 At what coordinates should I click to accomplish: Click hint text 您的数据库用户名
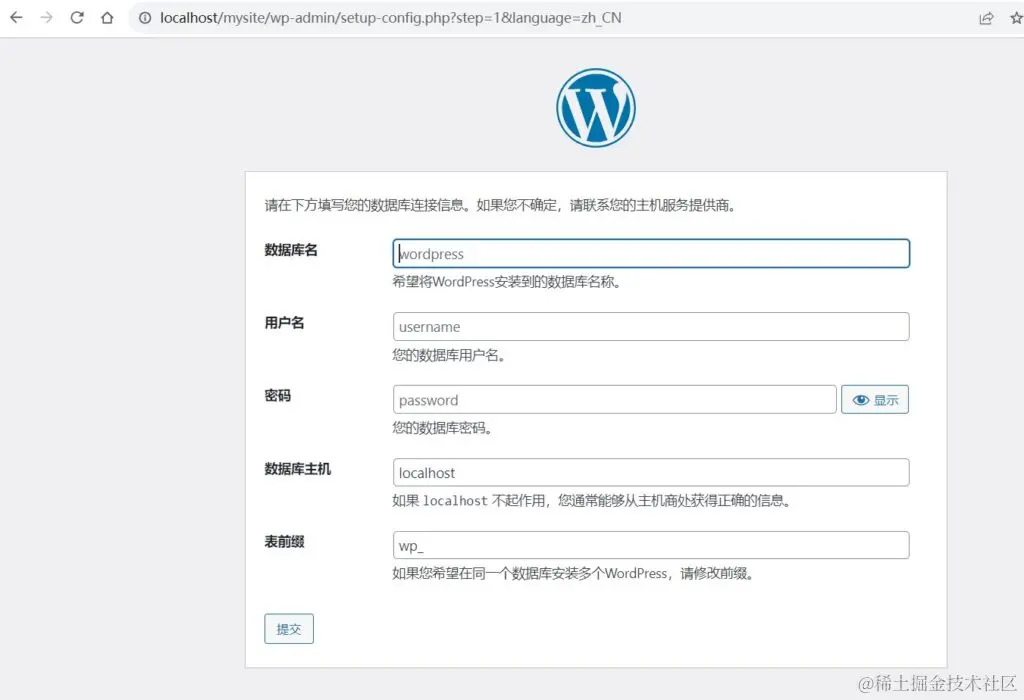[449, 355]
